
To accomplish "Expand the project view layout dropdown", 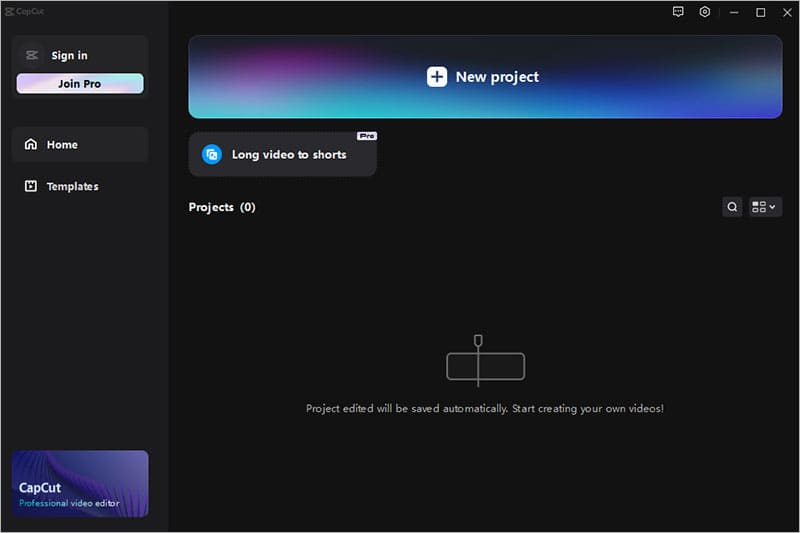I will [765, 207].
